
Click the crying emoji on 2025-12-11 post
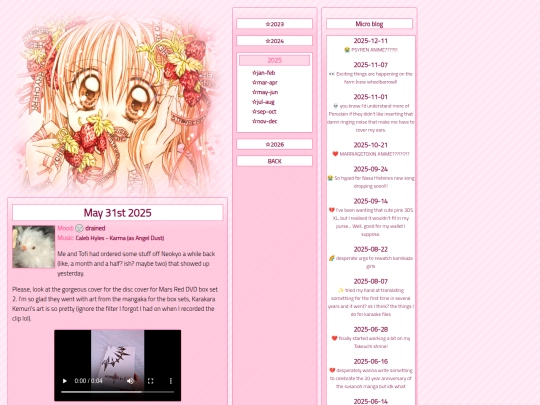(x=347, y=50)
